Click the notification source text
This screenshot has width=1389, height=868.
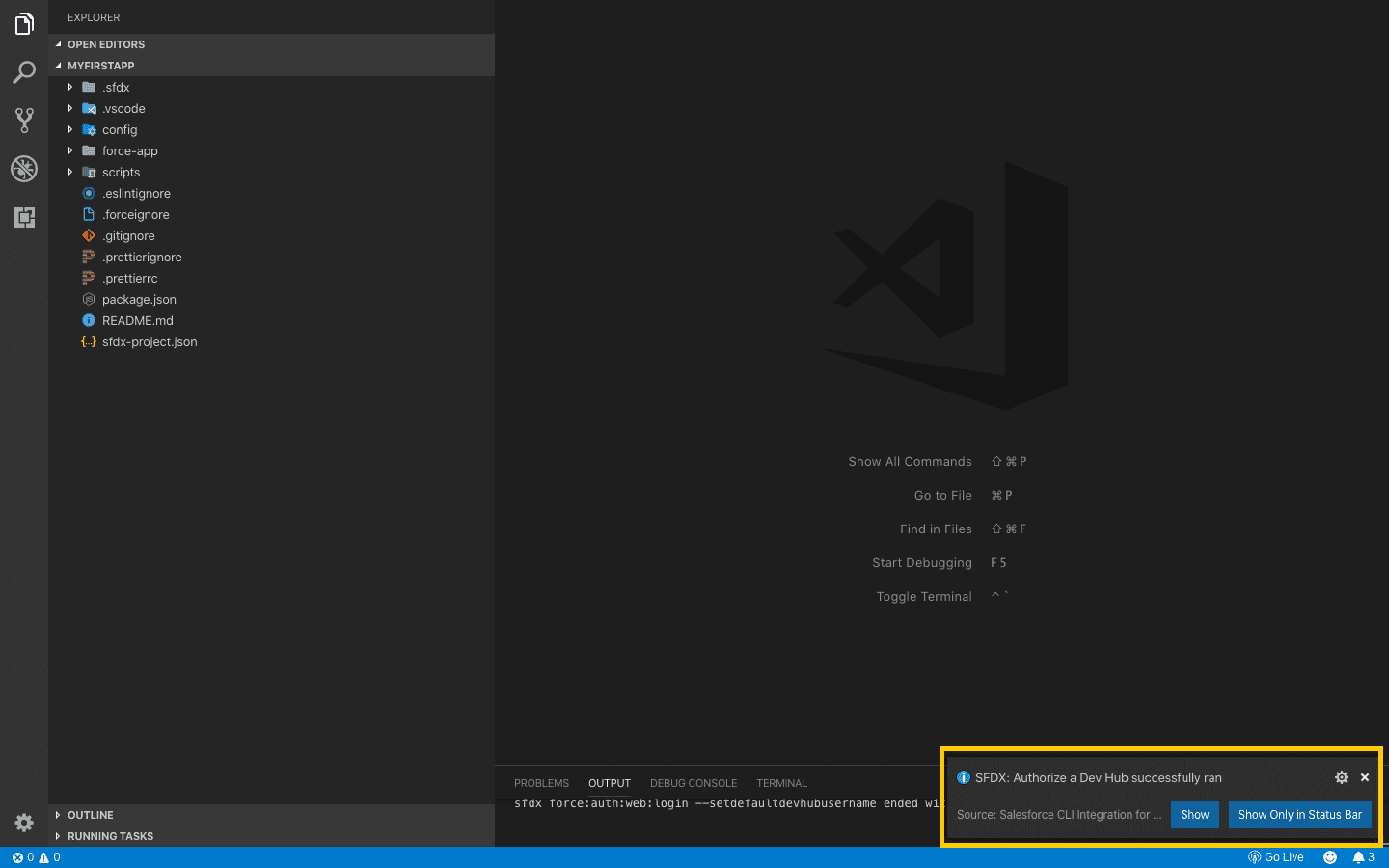1059,815
